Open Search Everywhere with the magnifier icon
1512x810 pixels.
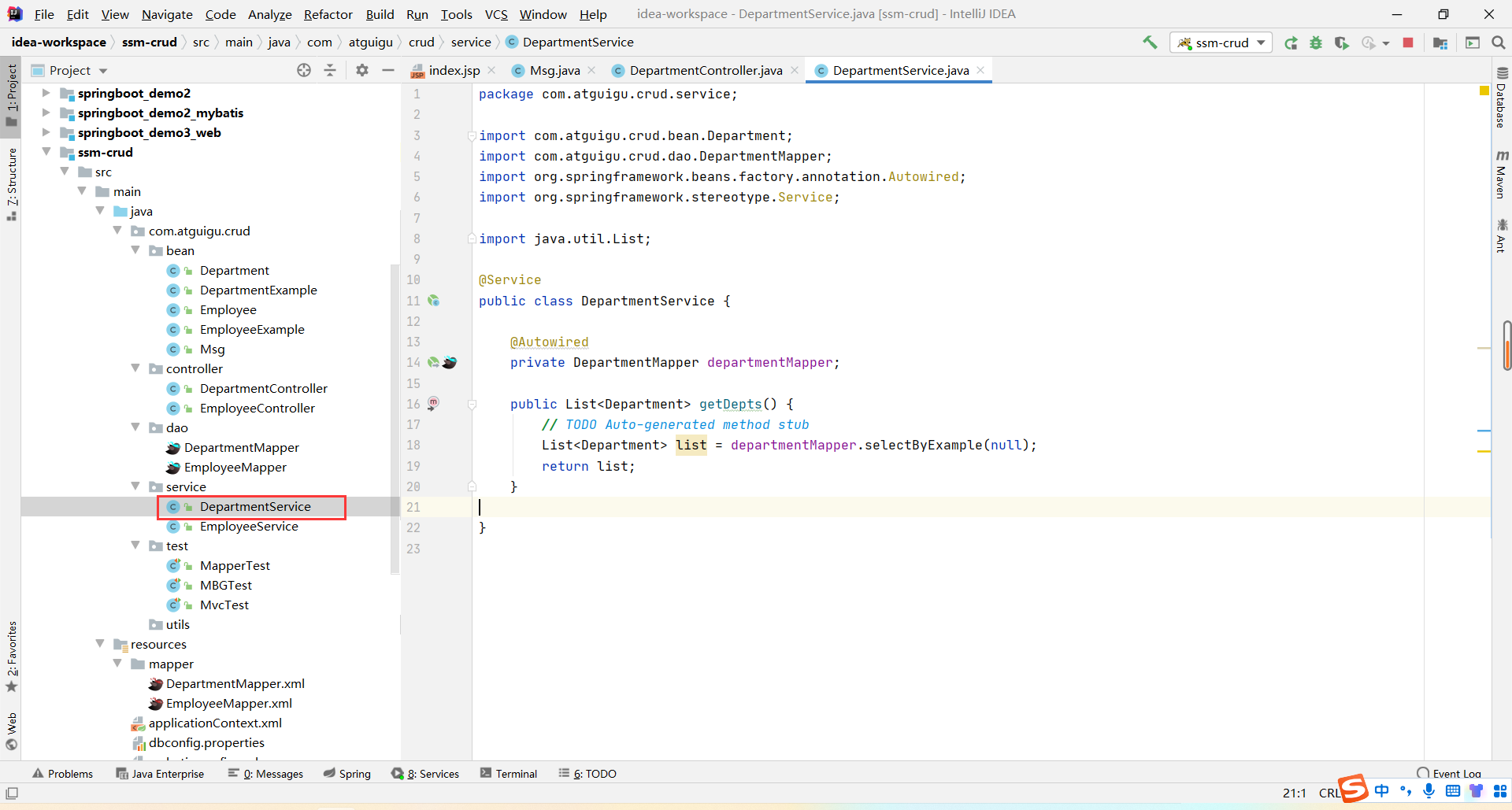pyautogui.click(x=1498, y=43)
